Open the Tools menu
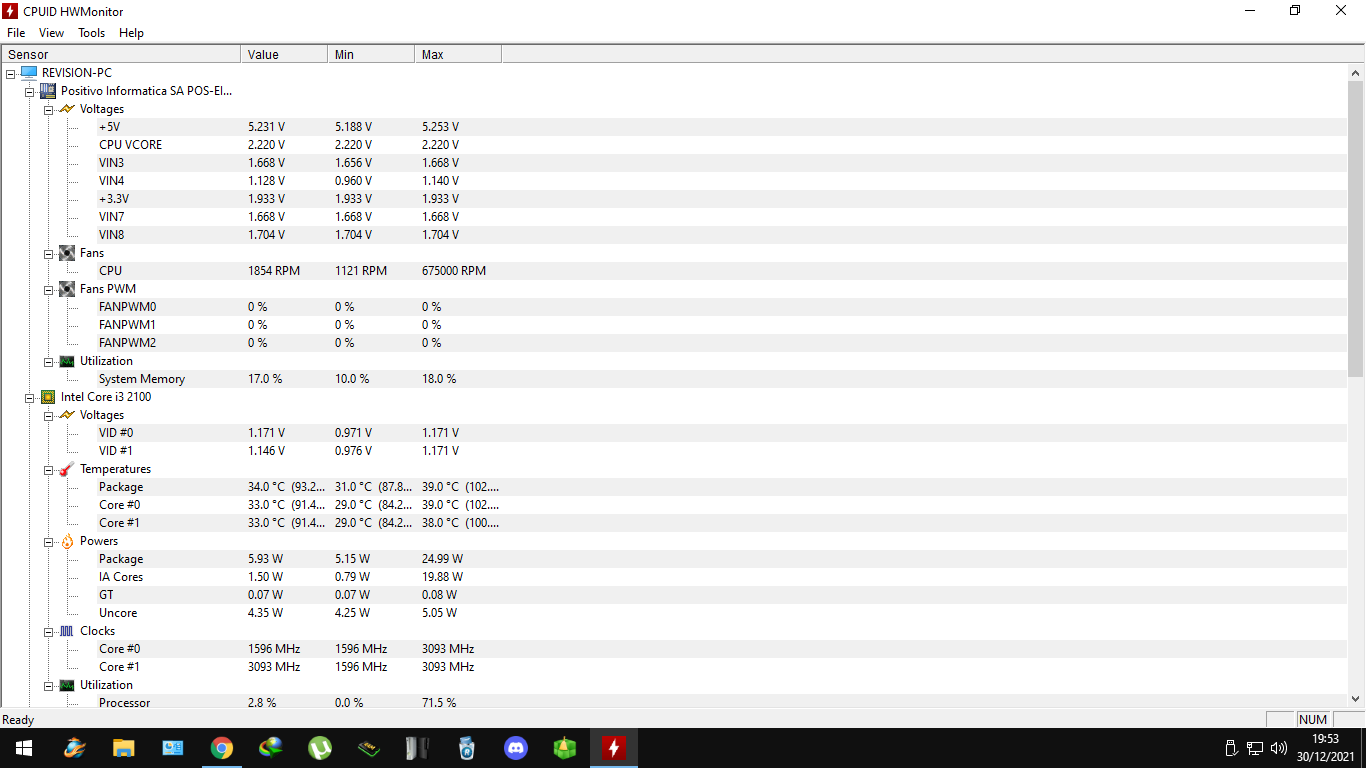1366x768 pixels. (91, 33)
